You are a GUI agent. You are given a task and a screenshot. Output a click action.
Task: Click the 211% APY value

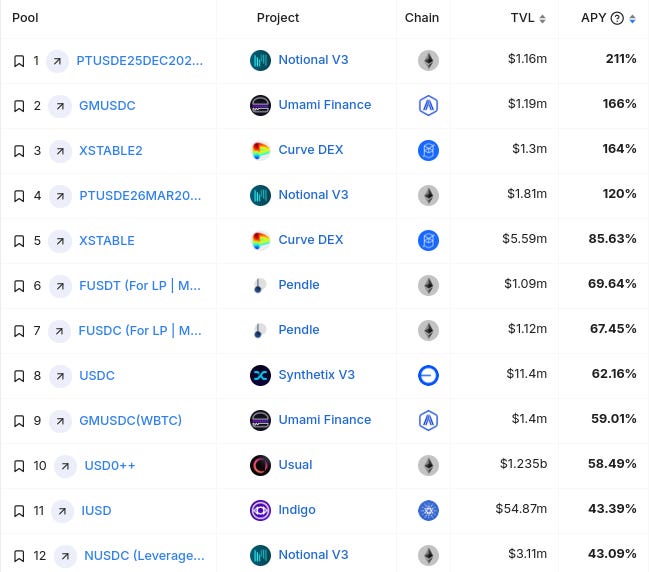[621, 59]
